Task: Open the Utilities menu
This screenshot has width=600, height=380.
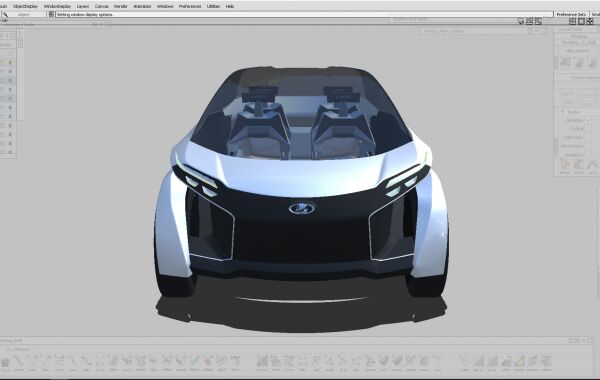Action: [x=213, y=6]
